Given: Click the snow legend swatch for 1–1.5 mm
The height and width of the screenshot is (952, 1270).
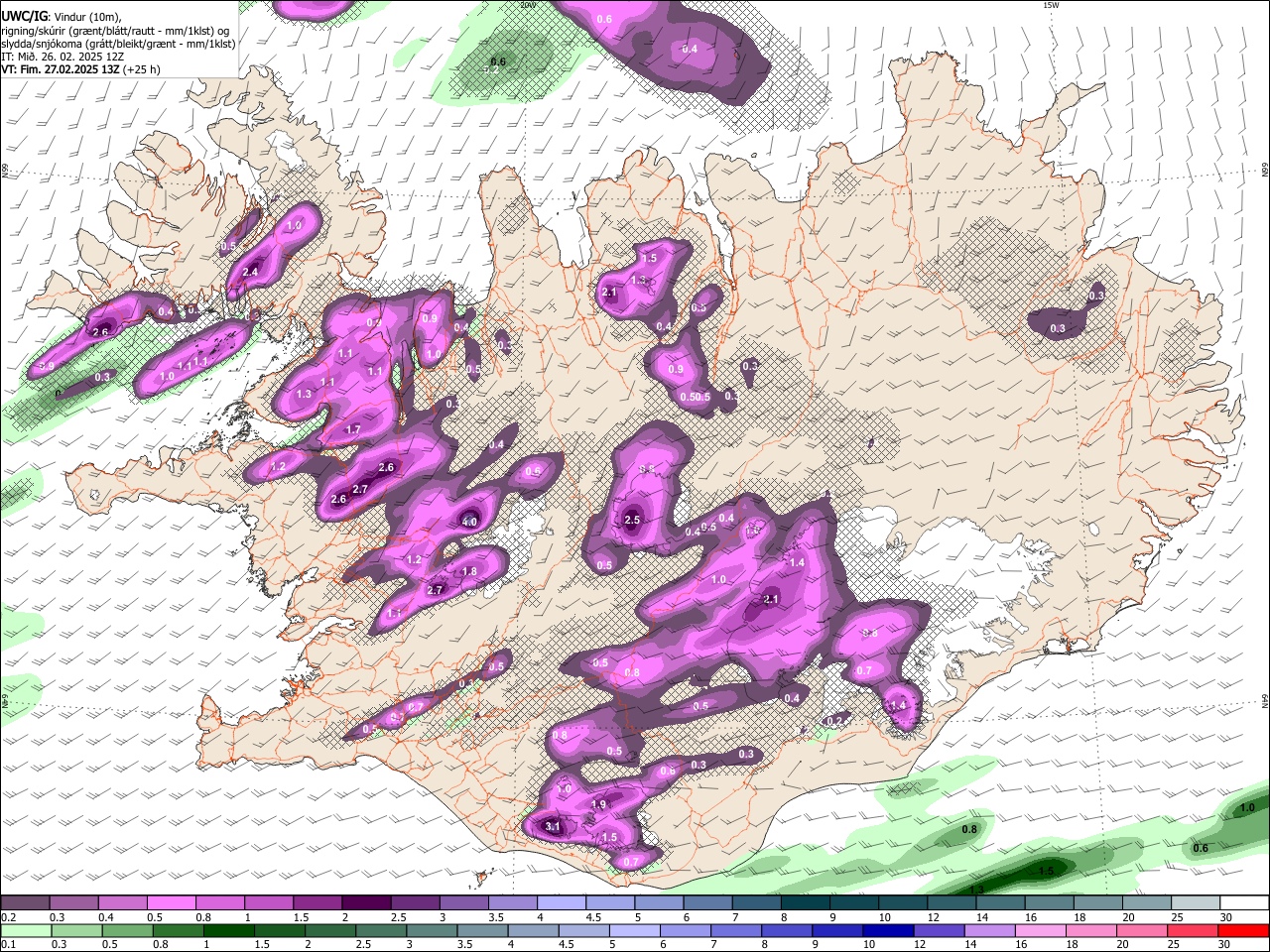Looking at the screenshot, I should click(269, 903).
